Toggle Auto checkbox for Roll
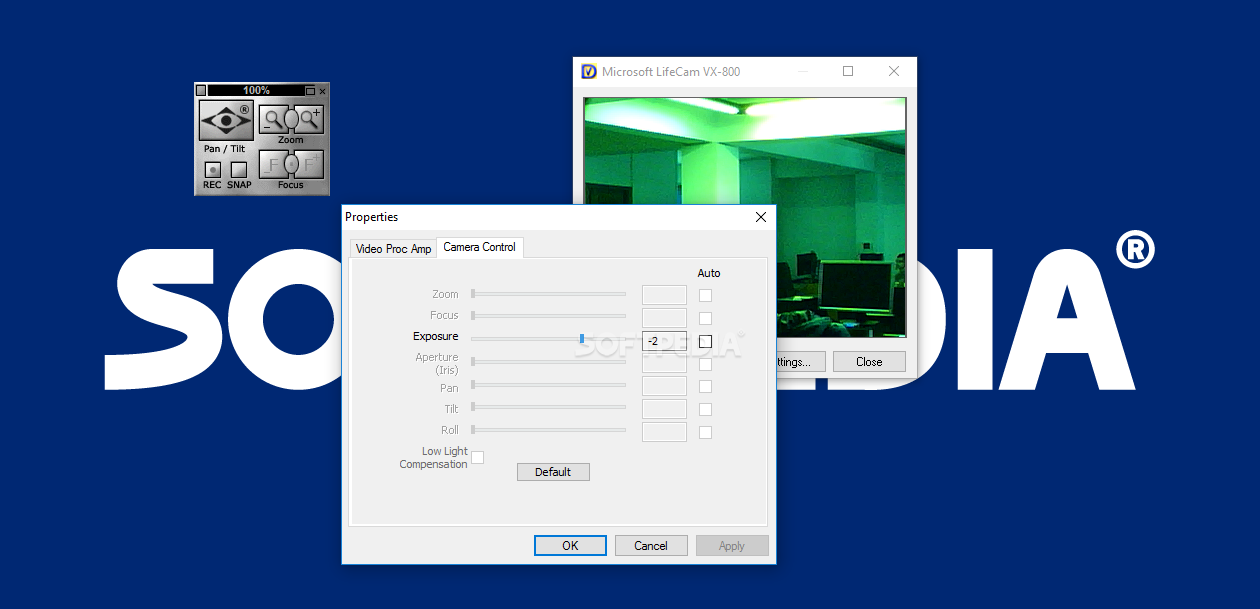Screen dimensions: 1260x609 pyautogui.click(x=705, y=432)
